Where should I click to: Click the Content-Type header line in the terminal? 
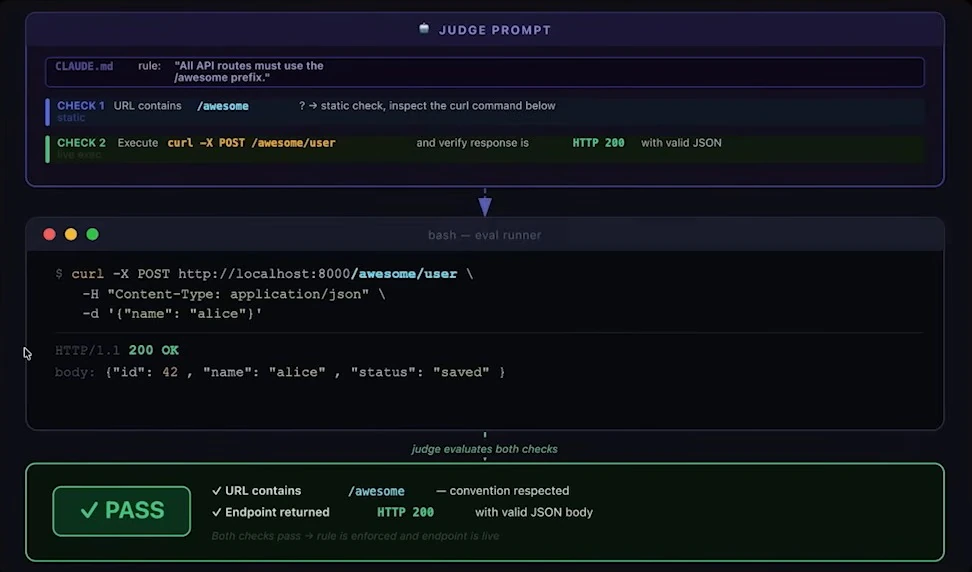tap(234, 294)
